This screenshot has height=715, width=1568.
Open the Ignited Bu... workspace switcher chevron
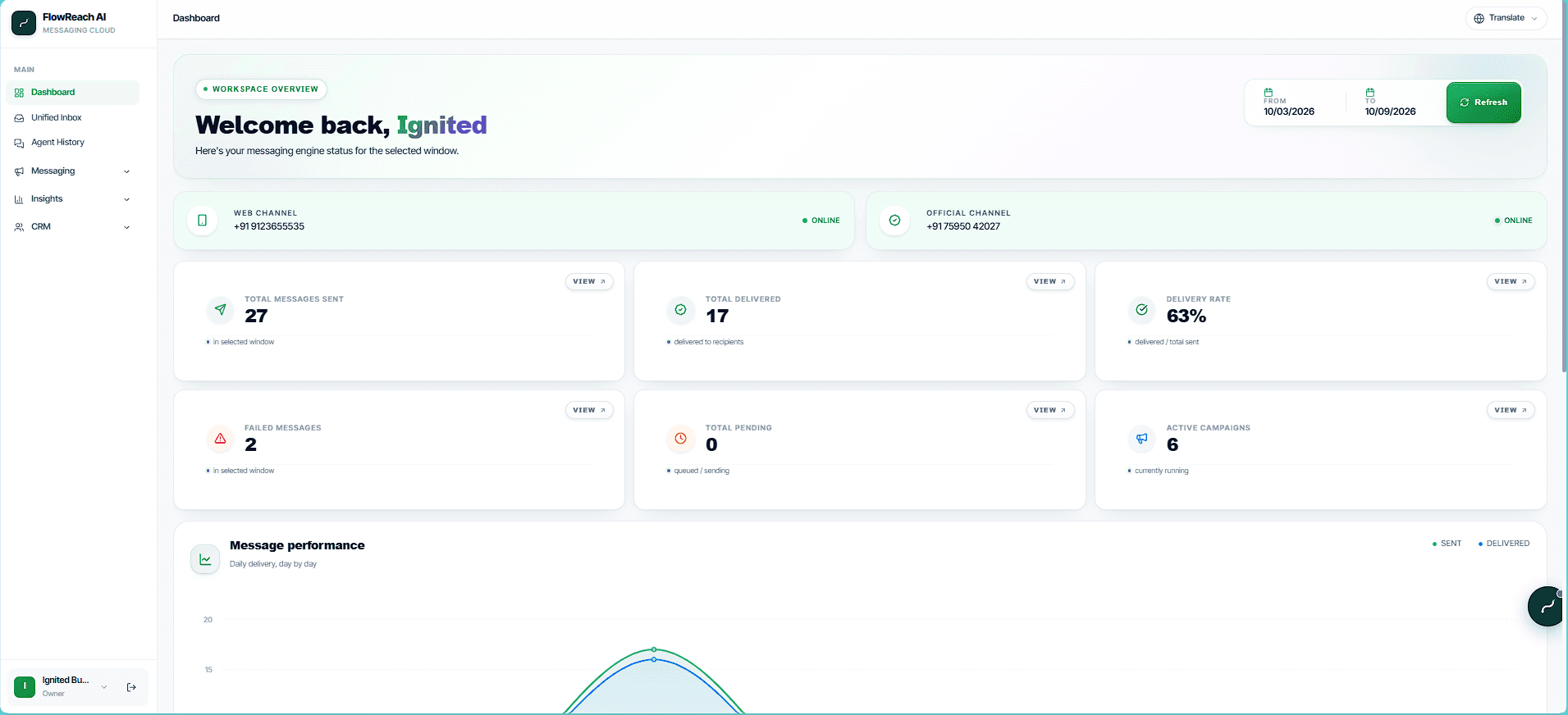104,687
